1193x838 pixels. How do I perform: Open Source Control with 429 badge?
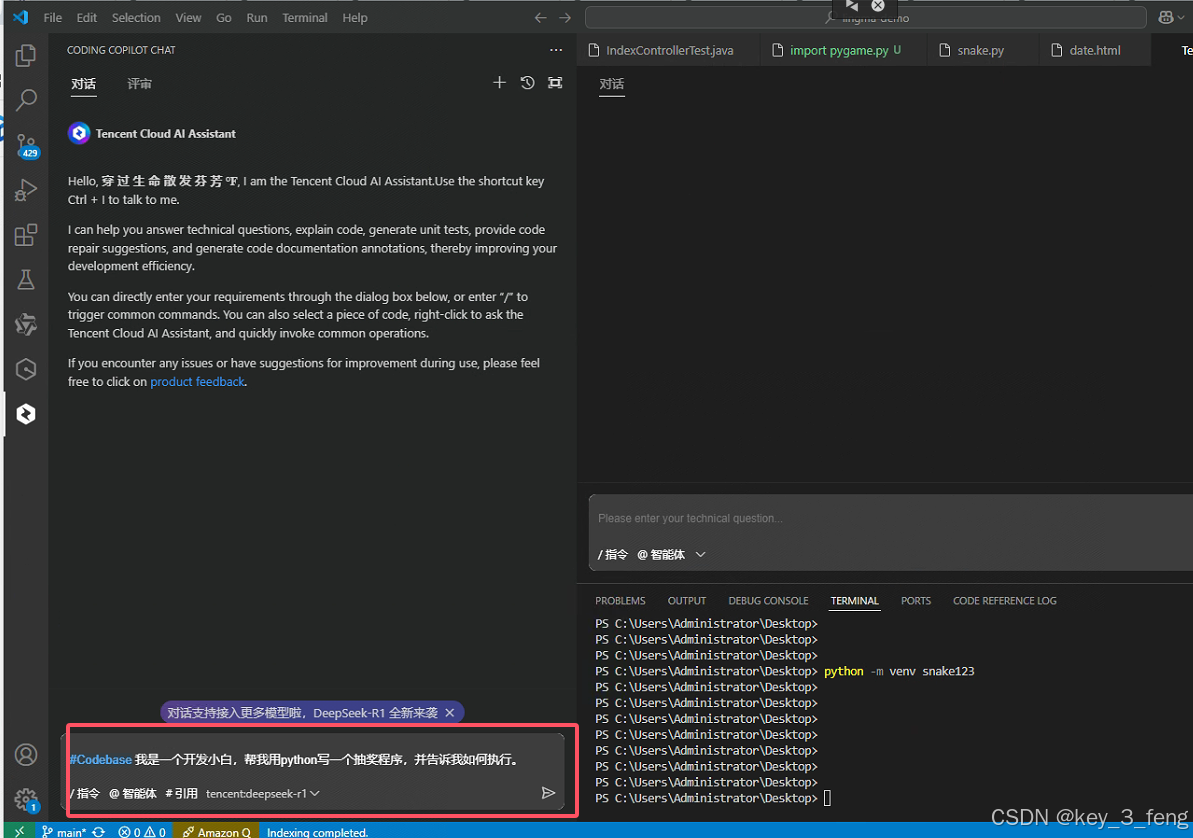point(26,145)
